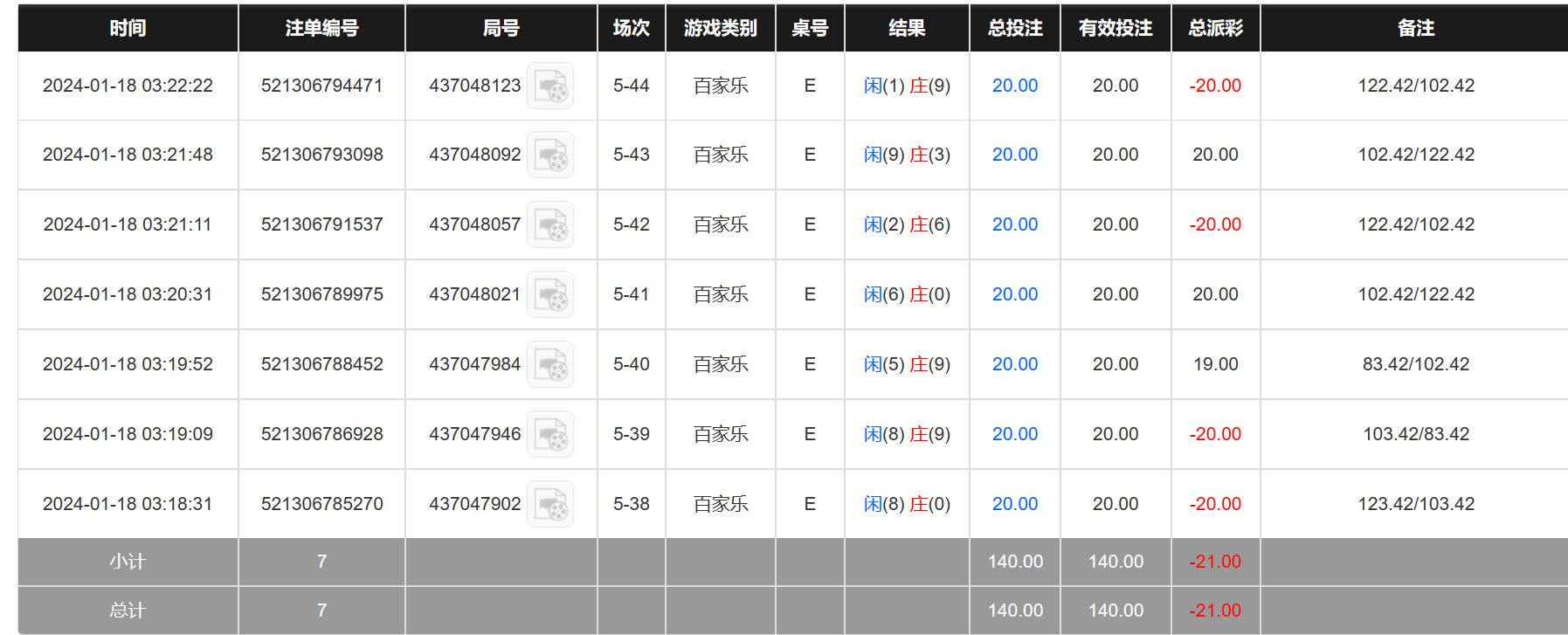Click timestamp 2024-01-18 03:22:22

click(x=128, y=86)
